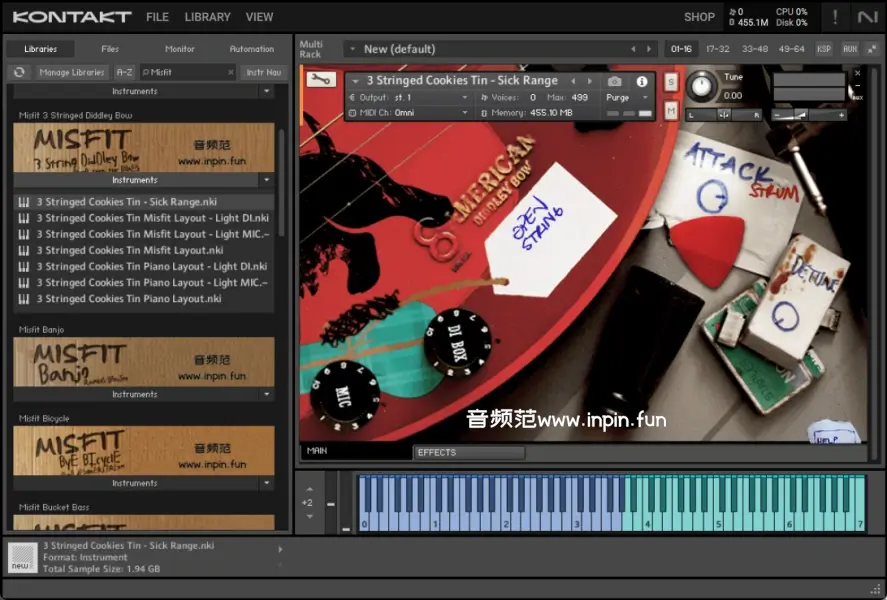This screenshot has height=600, width=887.
Task: Click the Native Instruments logo icon
Action: pyautogui.click(x=867, y=17)
